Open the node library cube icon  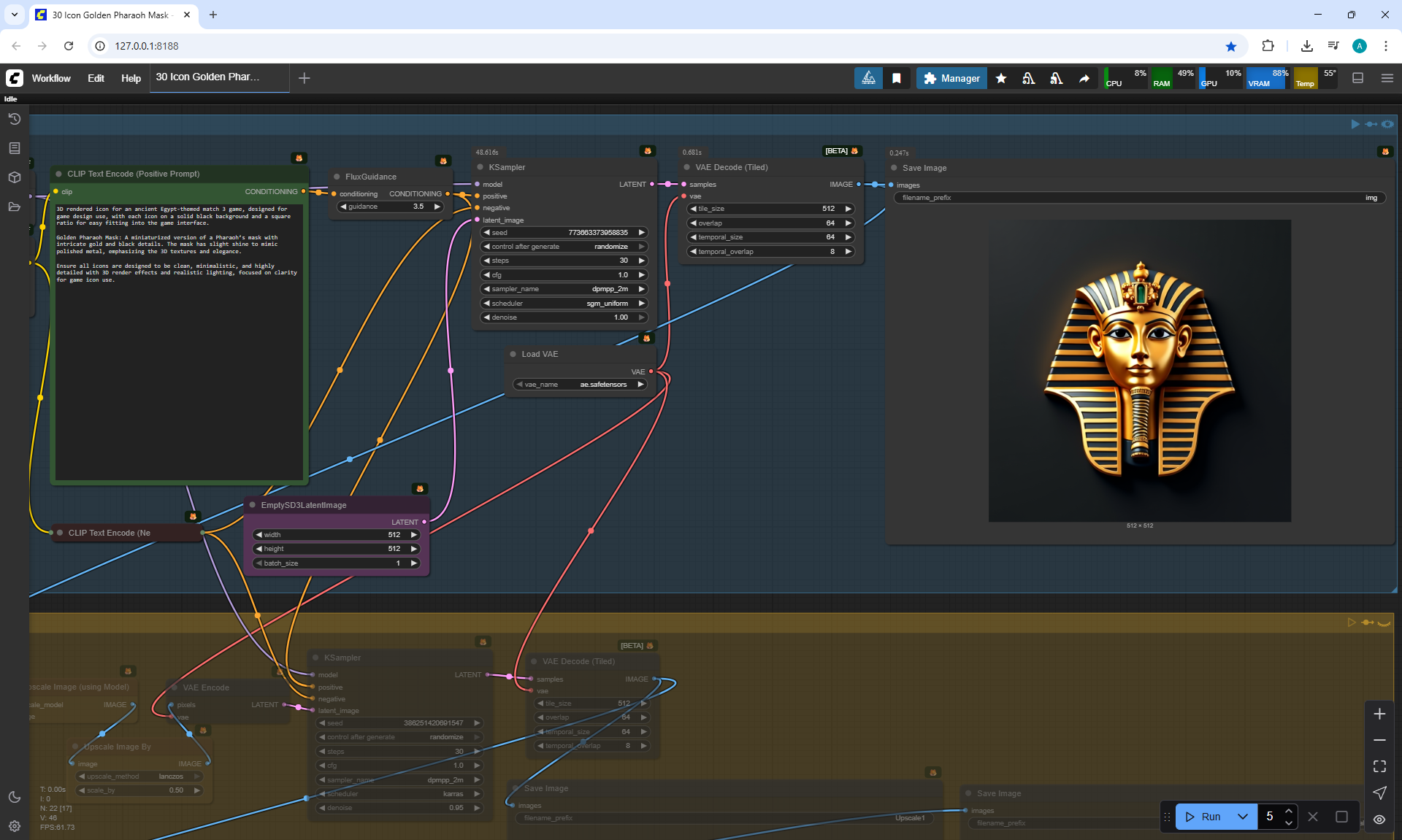[x=14, y=177]
